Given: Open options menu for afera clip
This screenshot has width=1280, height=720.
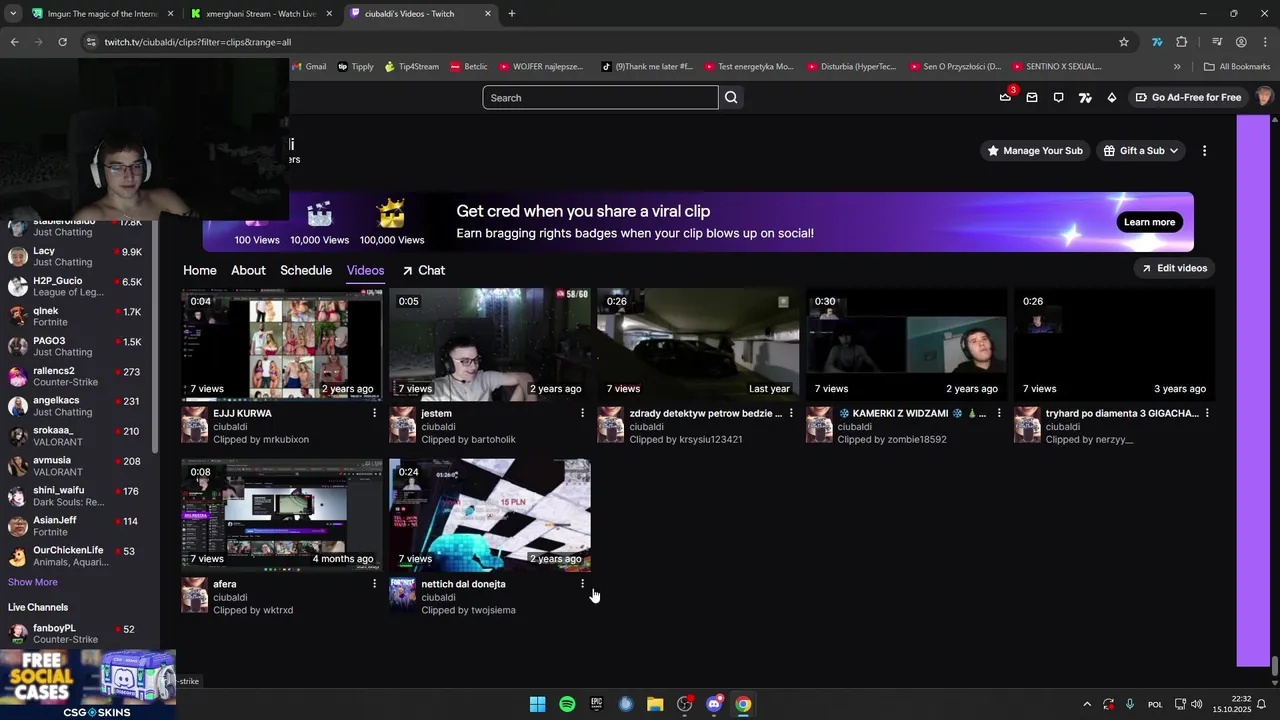Looking at the screenshot, I should click(375, 583).
